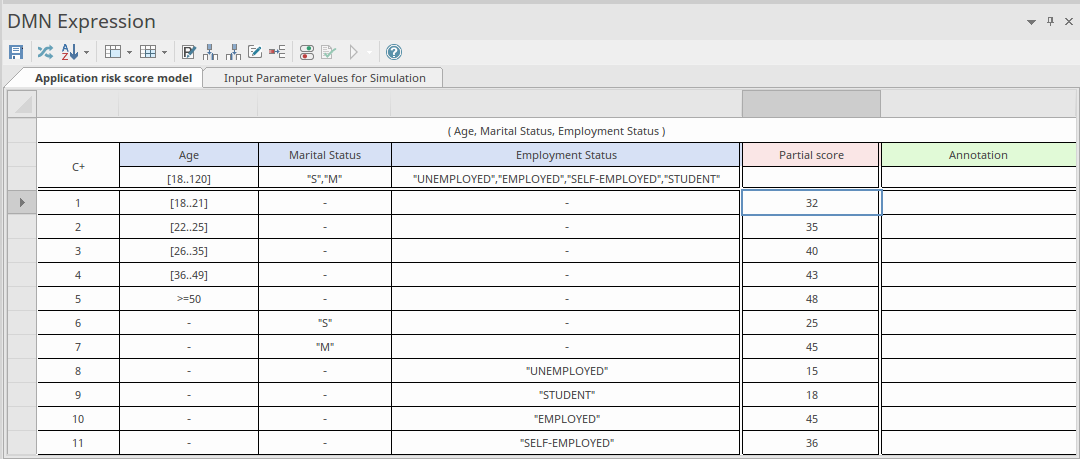Open the rows table dropdown arrow
Screen dimensions: 1080x459
click(165, 52)
